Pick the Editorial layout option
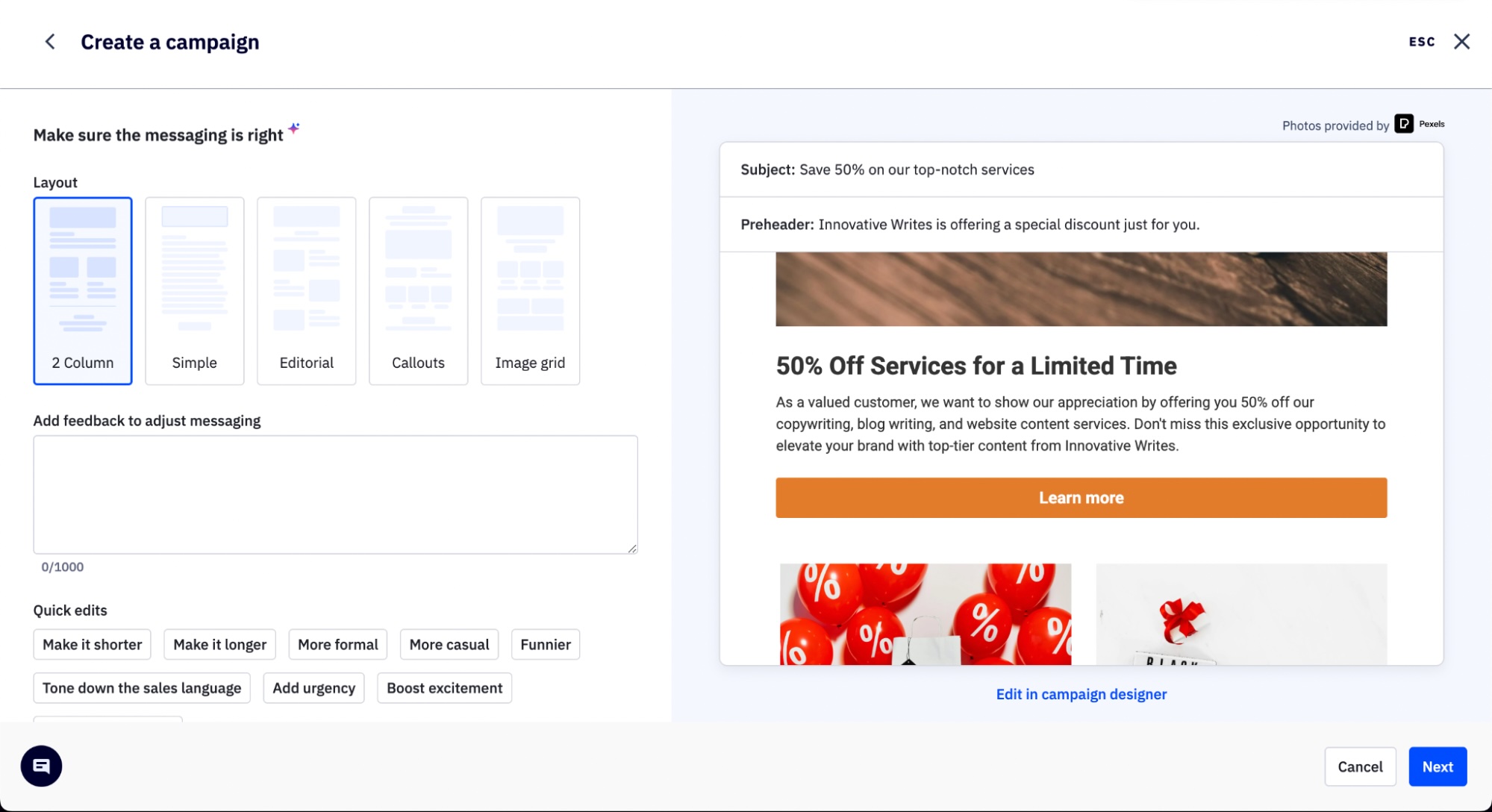This screenshot has width=1492, height=812. (307, 290)
